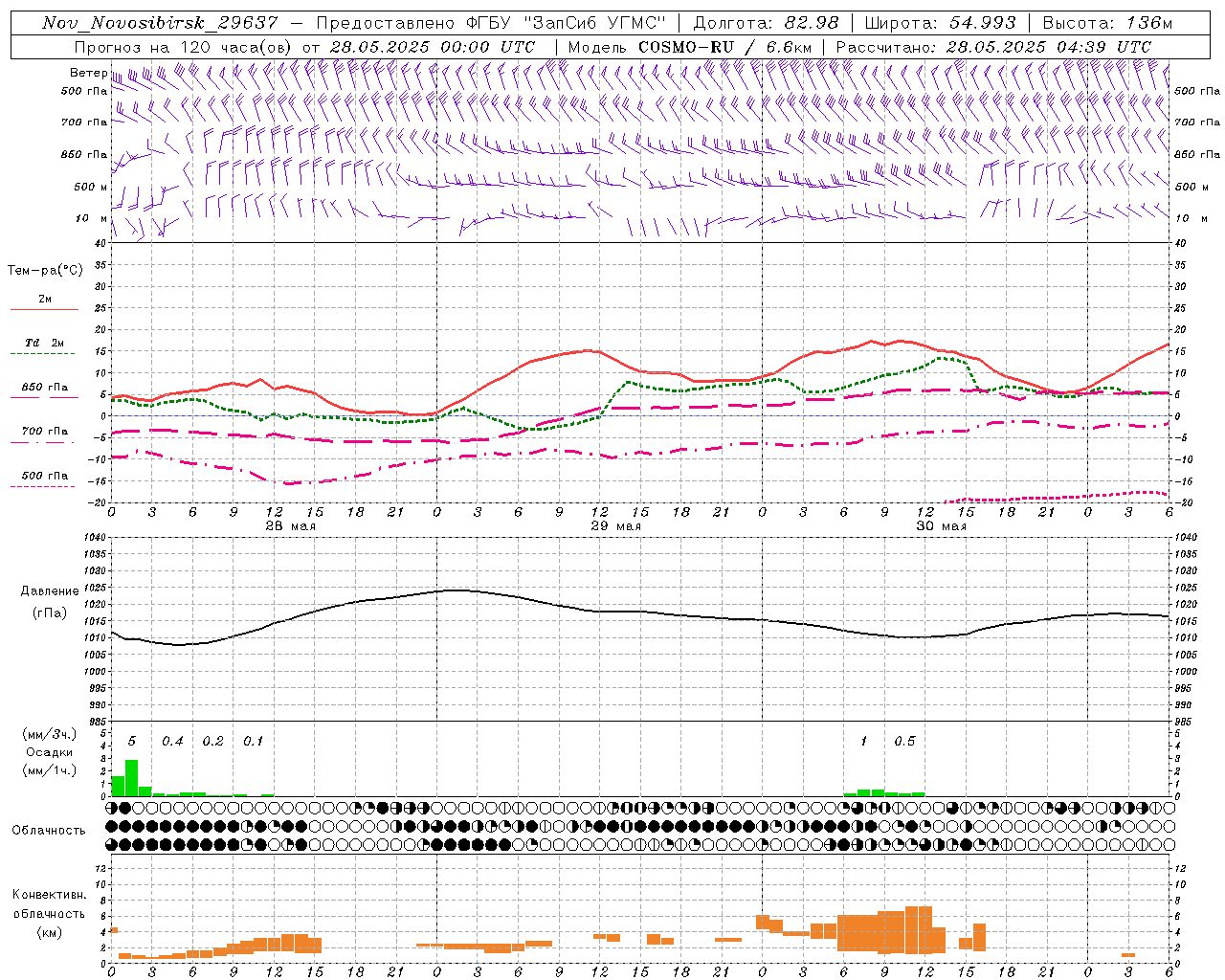Select the Облачность cloud cover label
Image resolution: width=1225 pixels, height=980 pixels.
point(49,831)
